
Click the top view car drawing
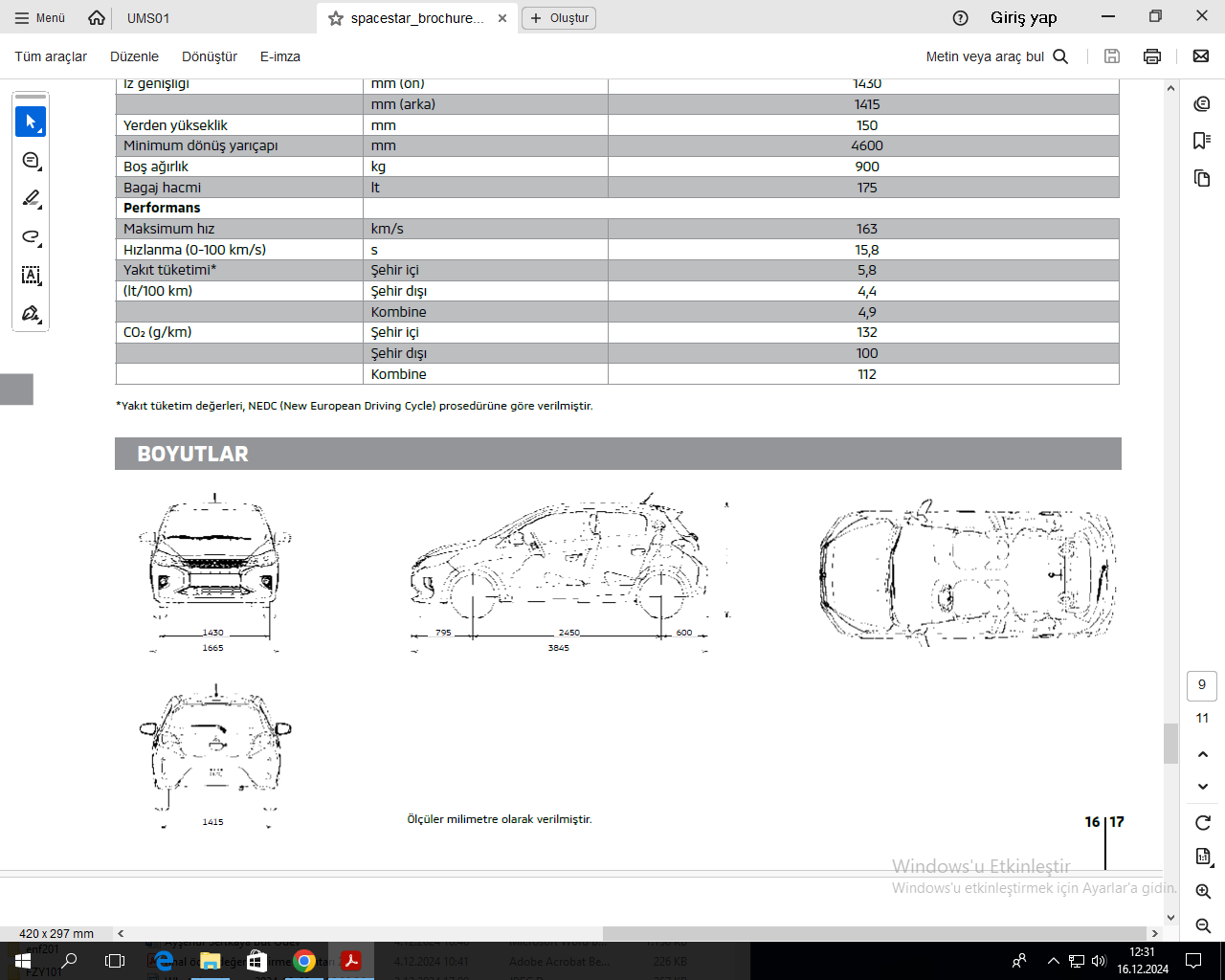968,571
